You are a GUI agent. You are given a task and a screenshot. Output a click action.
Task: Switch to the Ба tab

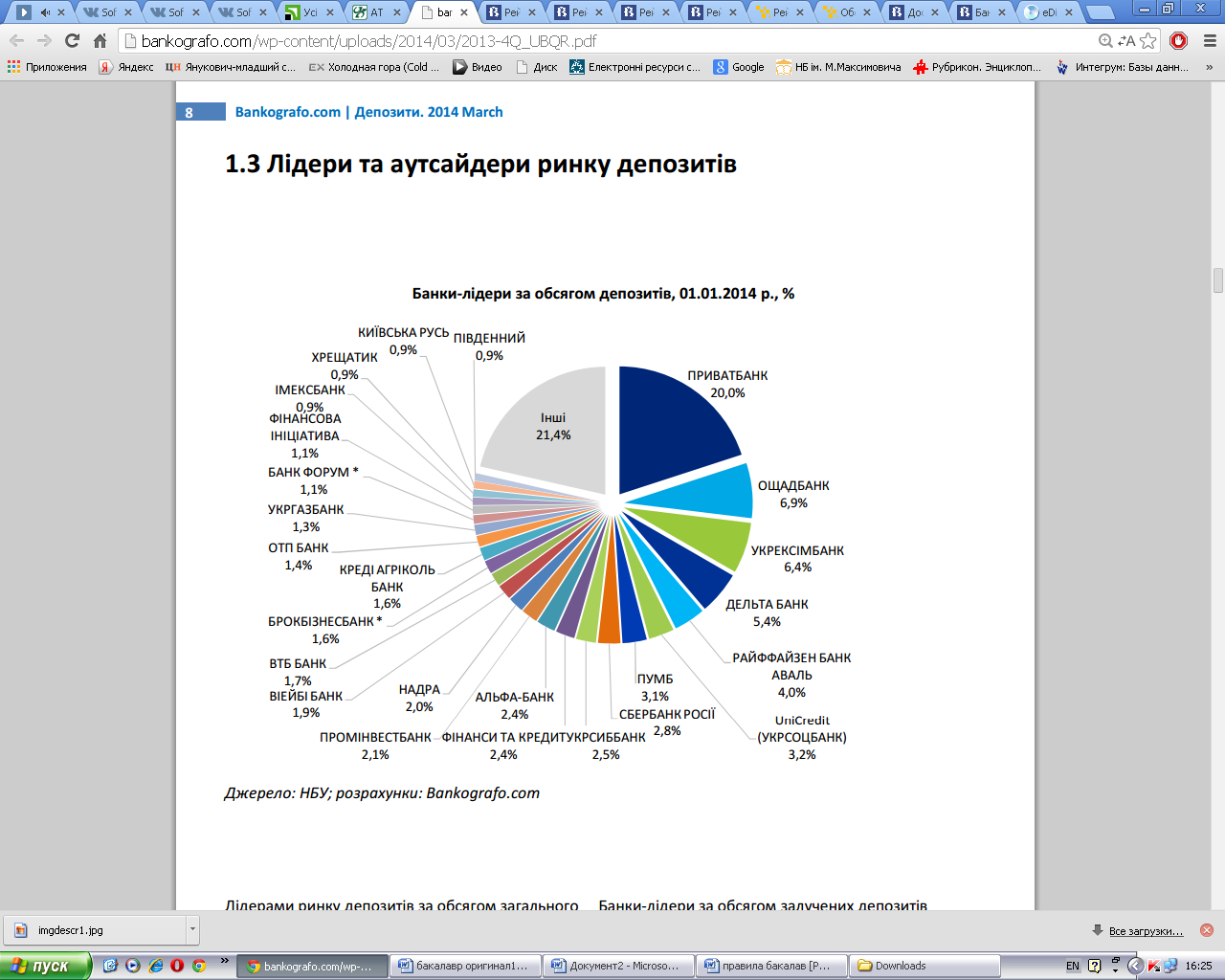click(x=981, y=12)
